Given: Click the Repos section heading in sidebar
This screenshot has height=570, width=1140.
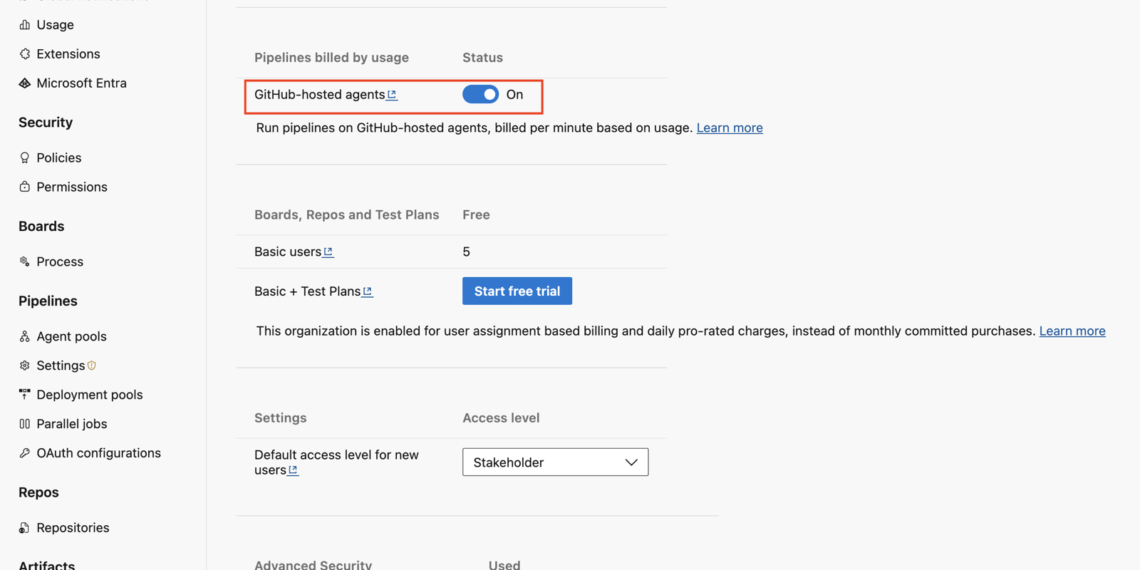Looking at the screenshot, I should tap(39, 492).
